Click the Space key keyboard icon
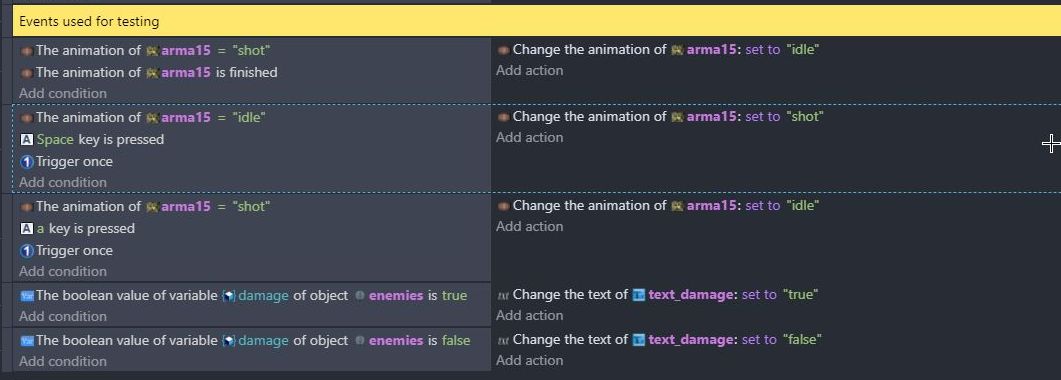Viewport: 1061px width, 380px height. 26,140
